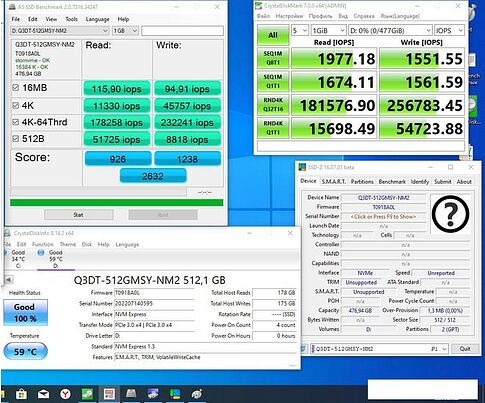Open the Disk menu in CrystalDiskInfo
The height and width of the screenshot is (403, 485).
87,244
